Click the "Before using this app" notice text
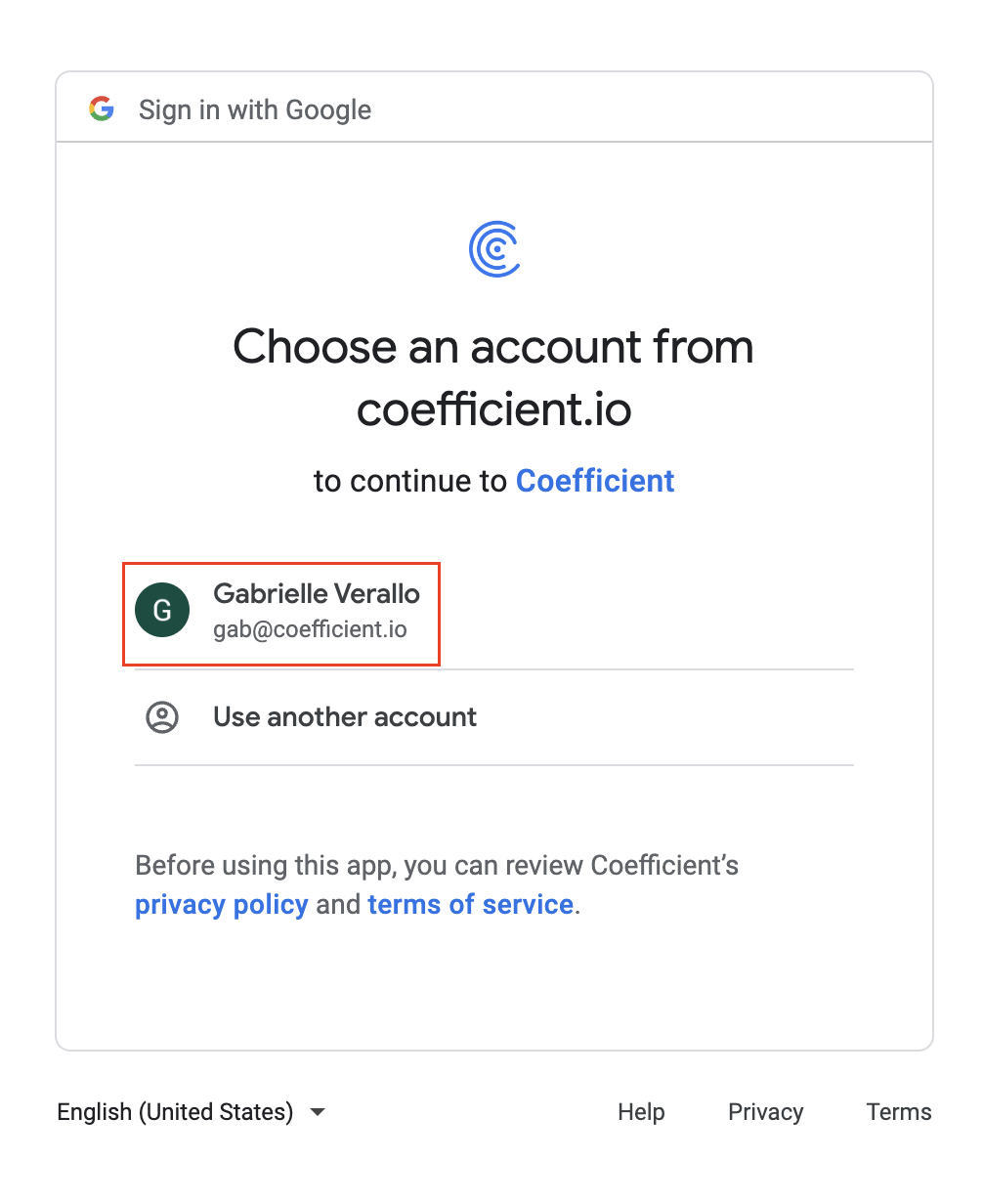This screenshot has width=983, height=1204. tap(437, 865)
